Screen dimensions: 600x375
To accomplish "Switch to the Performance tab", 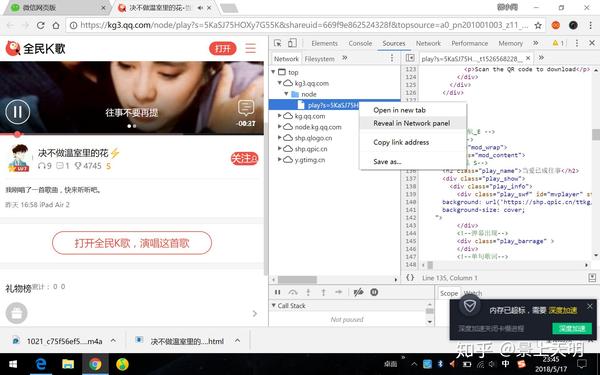I will pyautogui.click(x=470, y=43).
